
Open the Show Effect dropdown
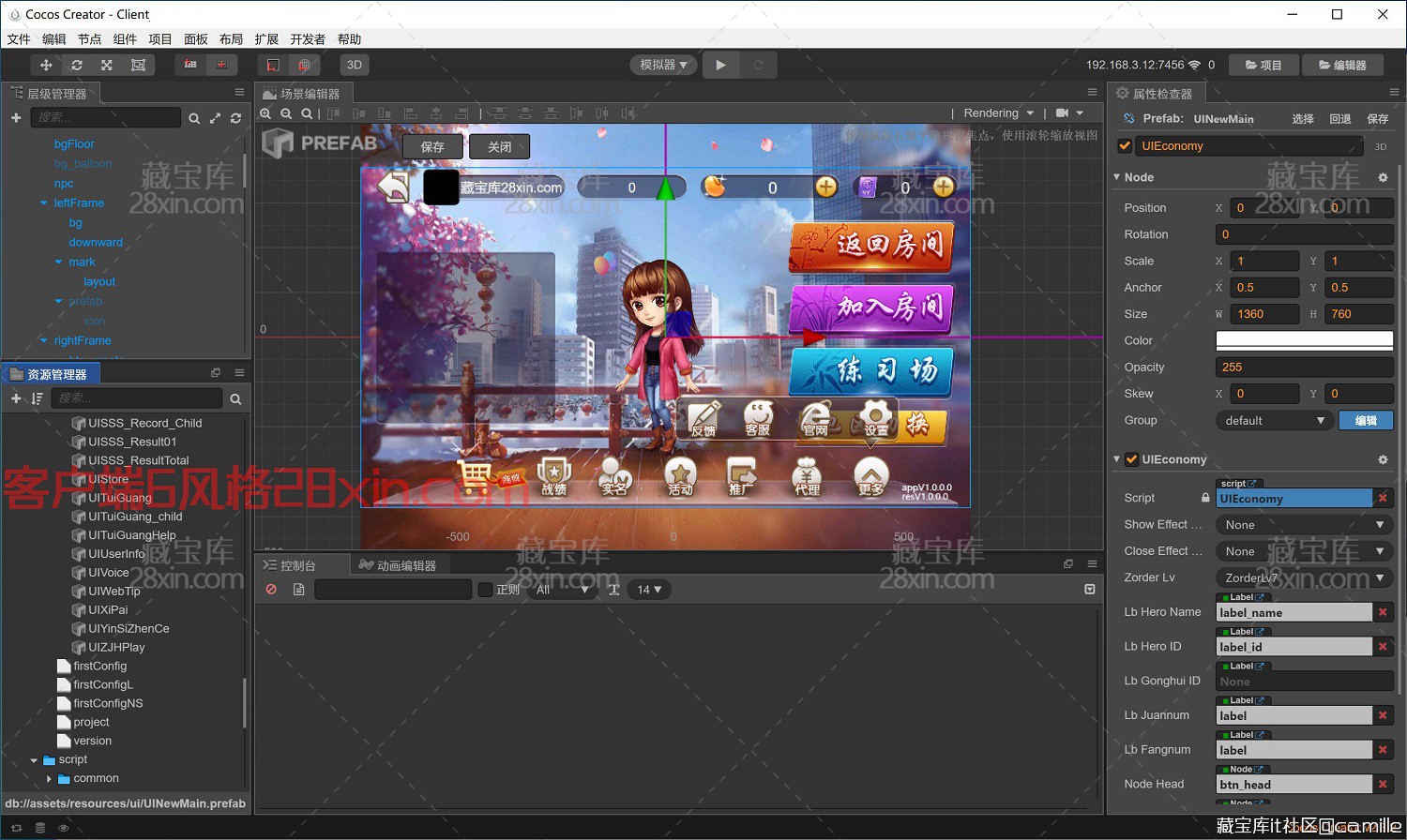[x=1305, y=525]
